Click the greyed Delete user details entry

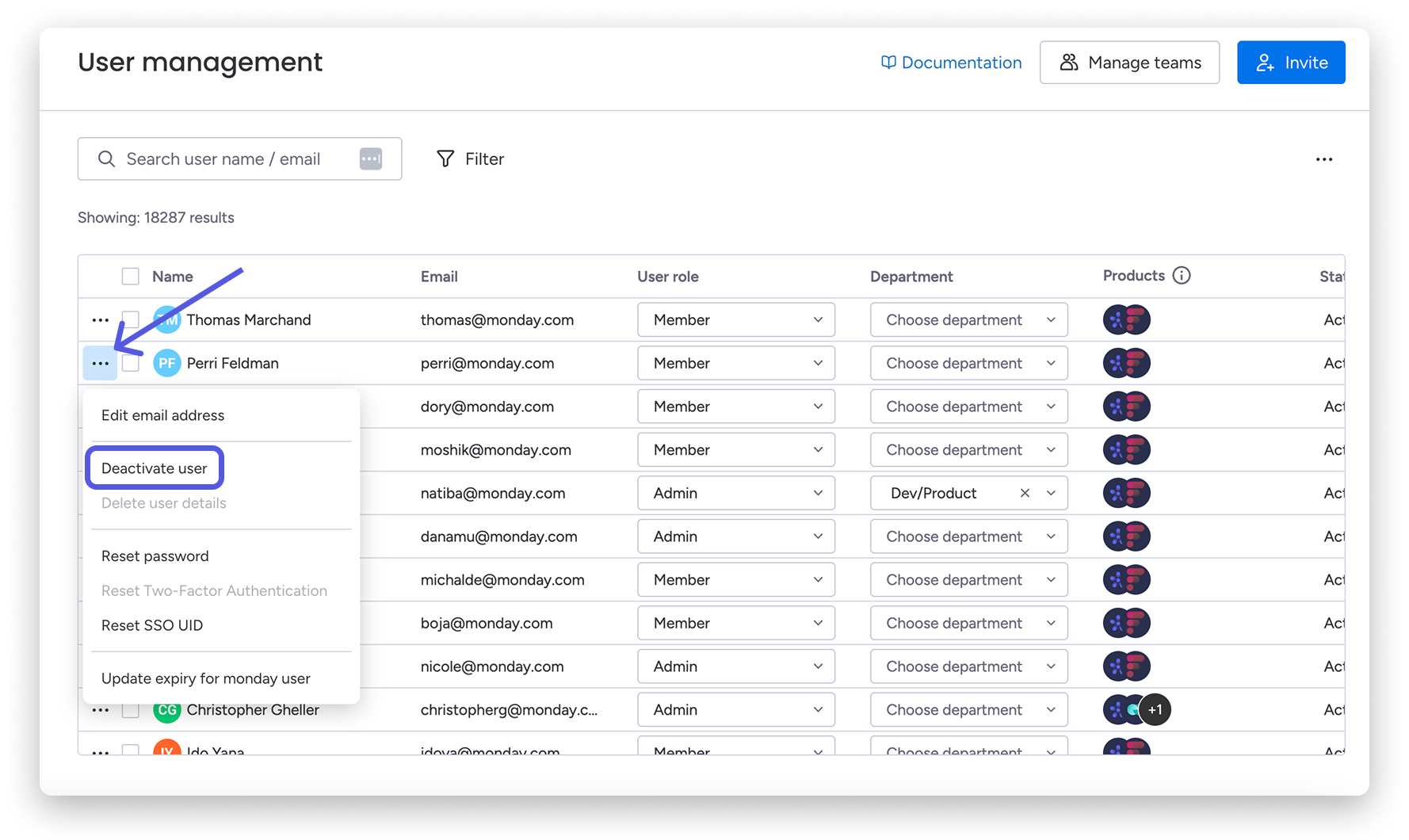pos(164,503)
